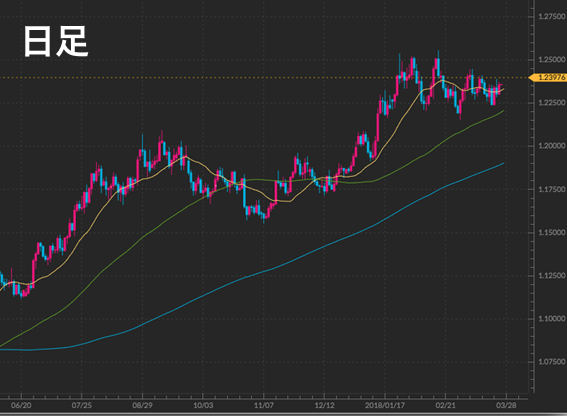Click the 12/12 date axis marker
The image size is (567, 416).
click(x=324, y=405)
